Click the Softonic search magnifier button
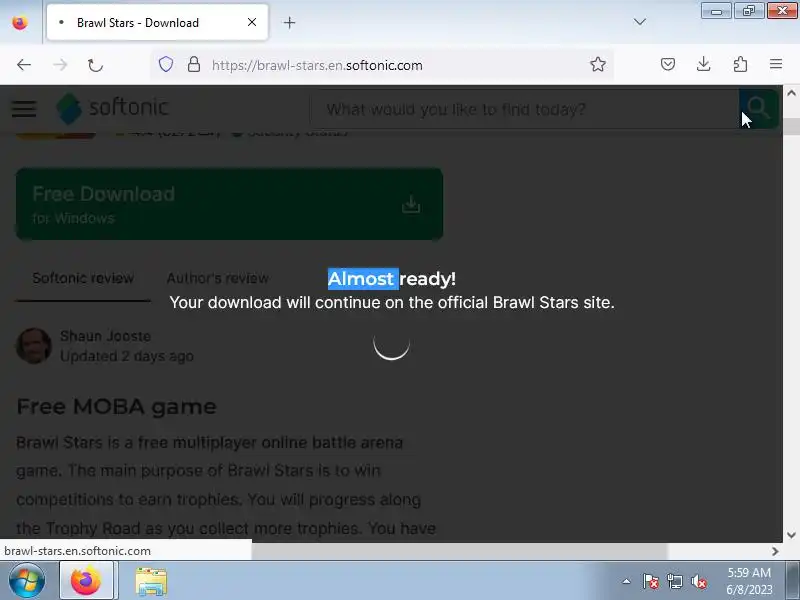Screen dimensions: 800x600 [x=758, y=108]
